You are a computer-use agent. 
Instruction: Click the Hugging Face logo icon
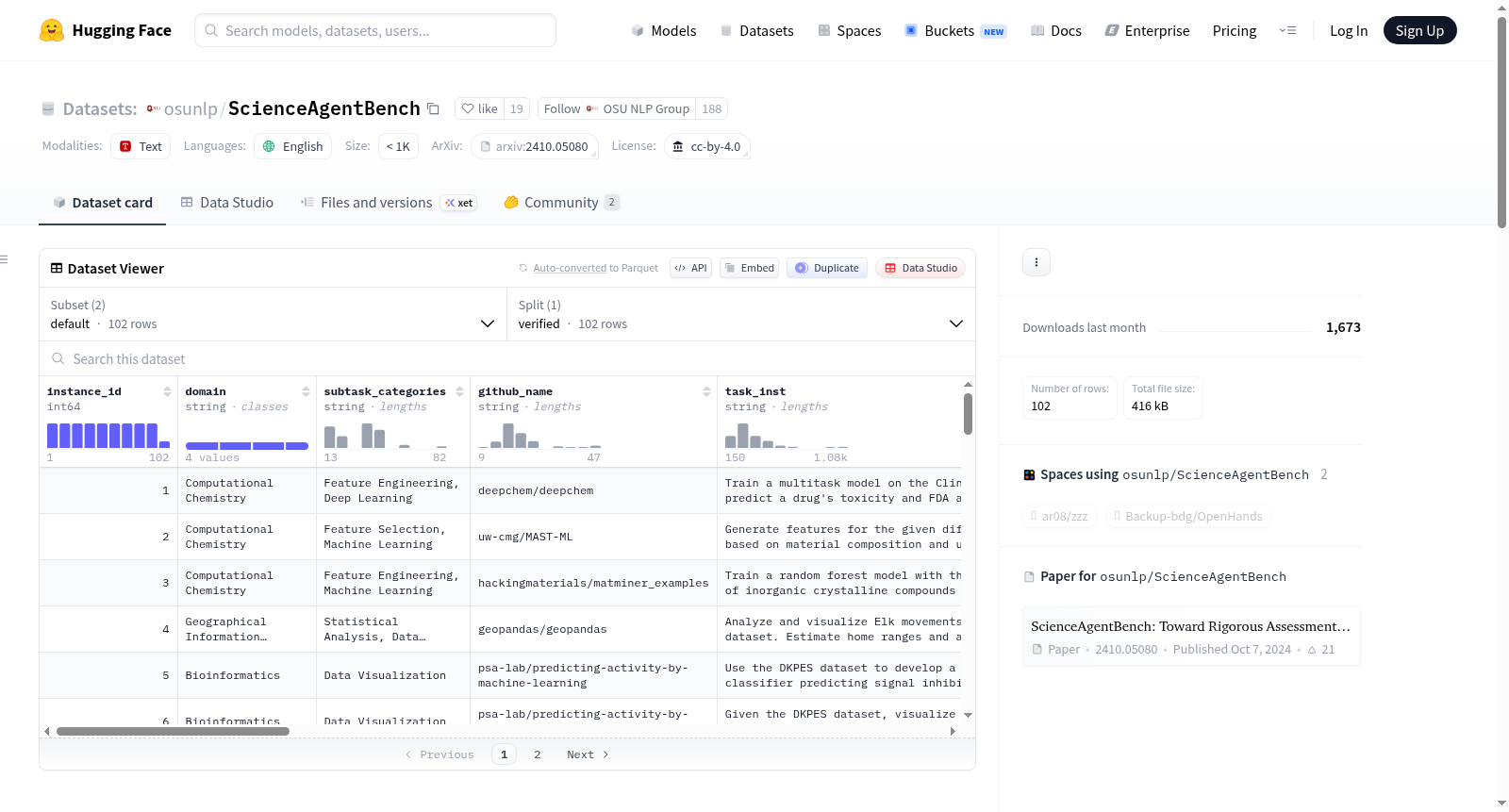[x=52, y=30]
